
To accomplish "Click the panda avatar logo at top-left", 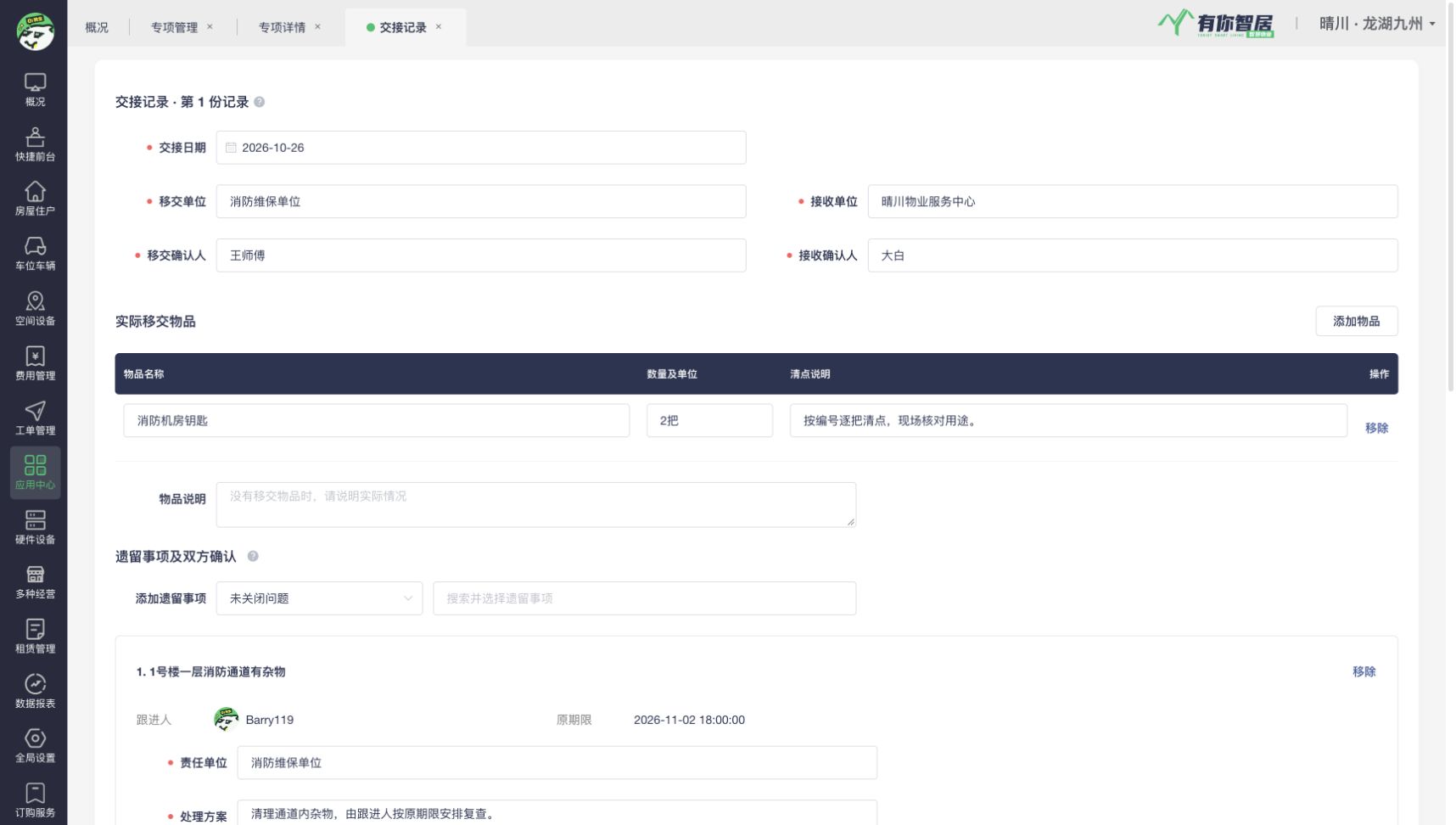I will pyautogui.click(x=35, y=31).
